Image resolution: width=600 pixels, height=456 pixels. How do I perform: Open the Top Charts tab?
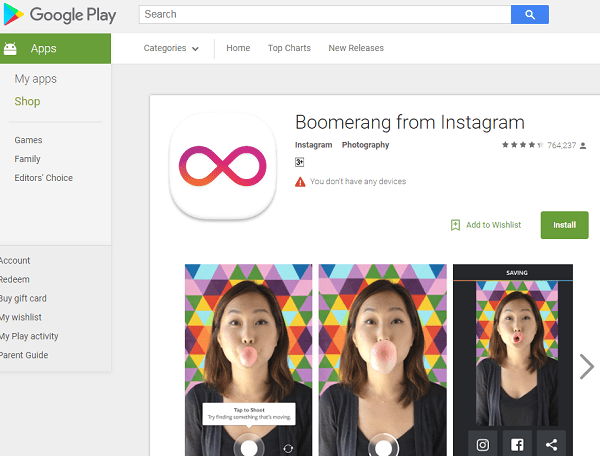click(289, 48)
